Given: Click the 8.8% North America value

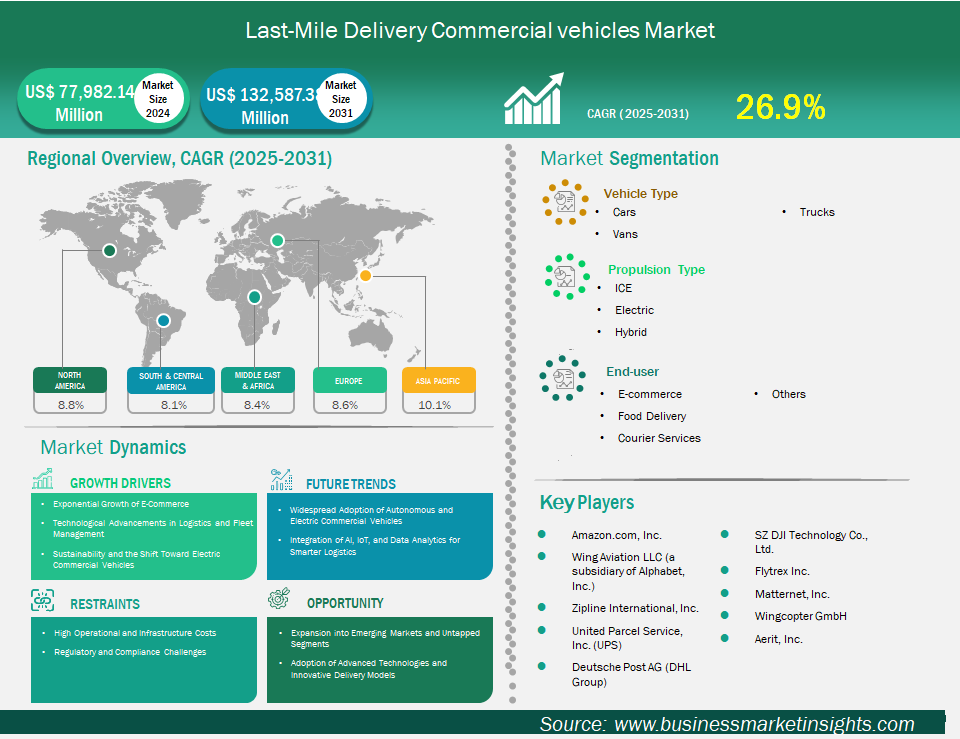Looking at the screenshot, I should coord(71,405).
